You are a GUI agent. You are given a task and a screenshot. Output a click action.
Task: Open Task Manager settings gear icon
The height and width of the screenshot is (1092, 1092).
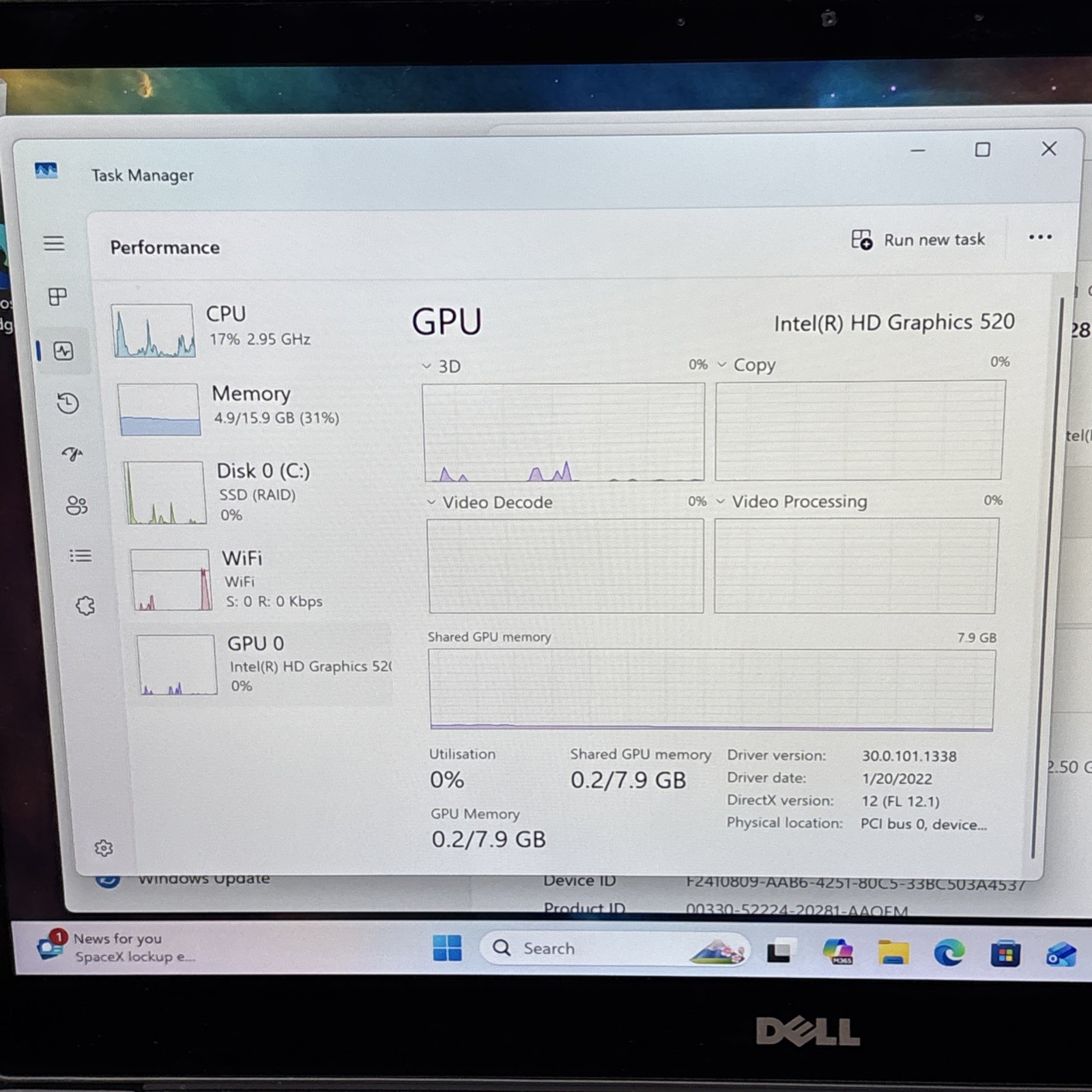pos(104,848)
